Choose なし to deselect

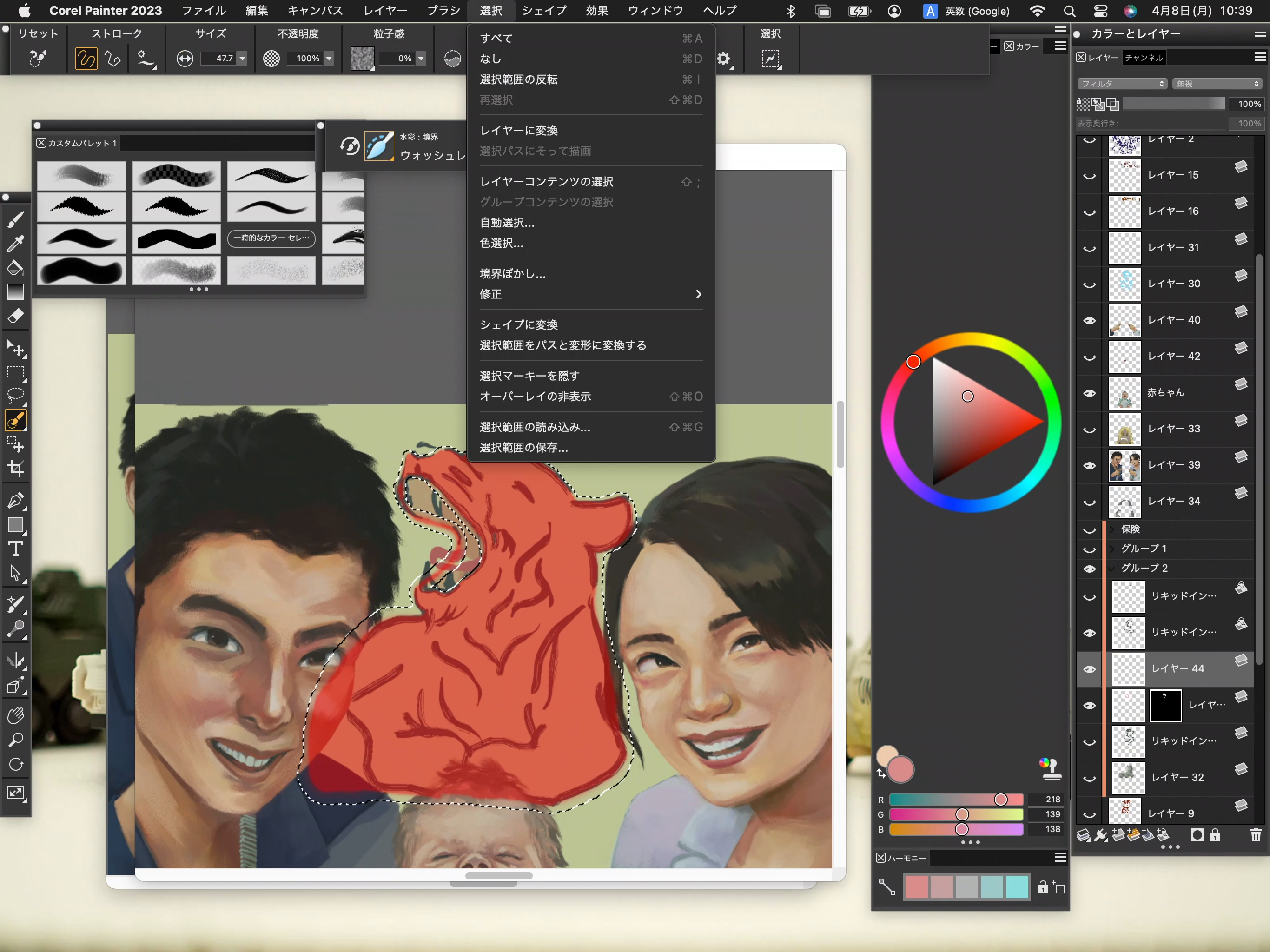click(x=591, y=59)
